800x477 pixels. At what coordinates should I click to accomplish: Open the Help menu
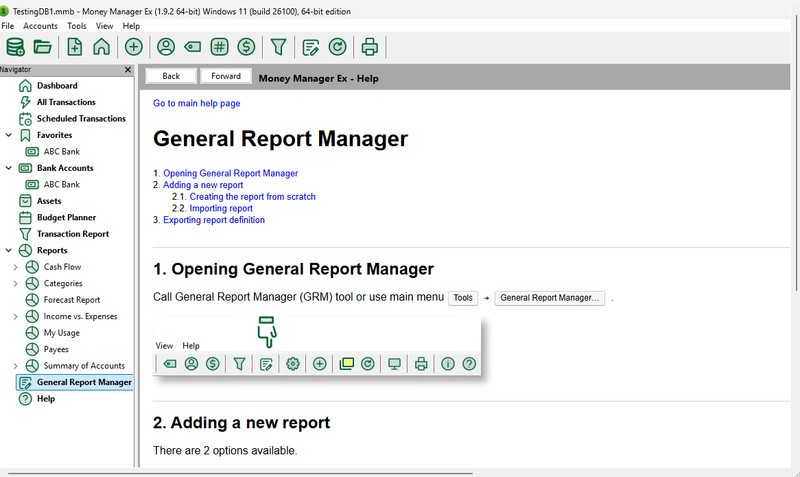(x=131, y=26)
